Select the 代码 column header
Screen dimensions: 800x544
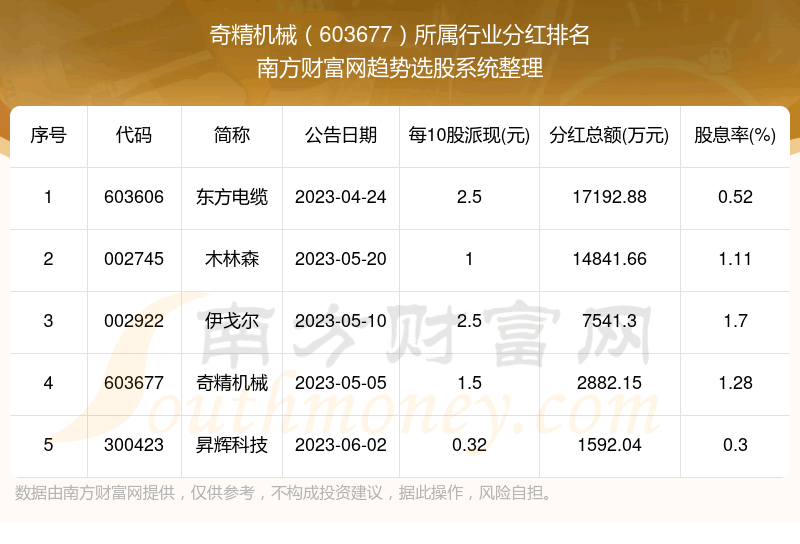(x=134, y=135)
